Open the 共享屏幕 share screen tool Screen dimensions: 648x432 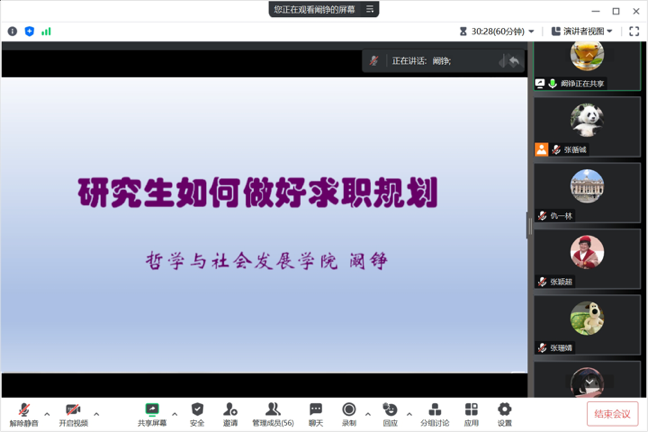(152, 414)
